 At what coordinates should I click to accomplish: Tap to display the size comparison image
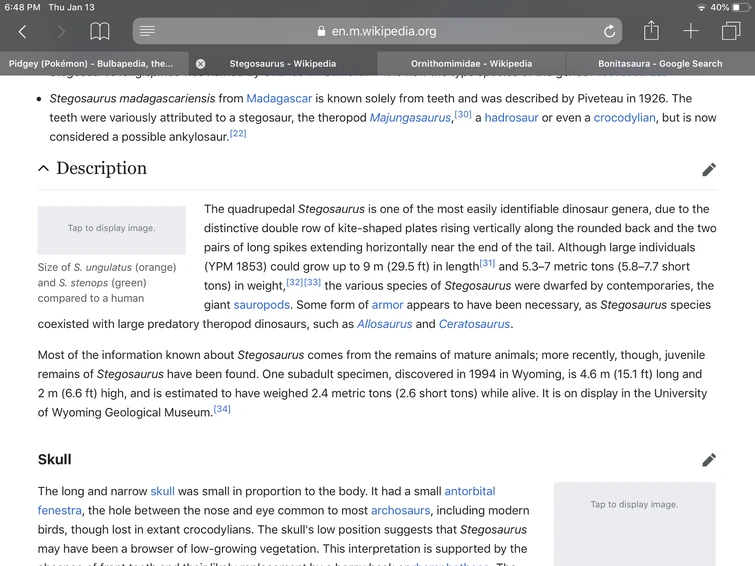pos(112,230)
